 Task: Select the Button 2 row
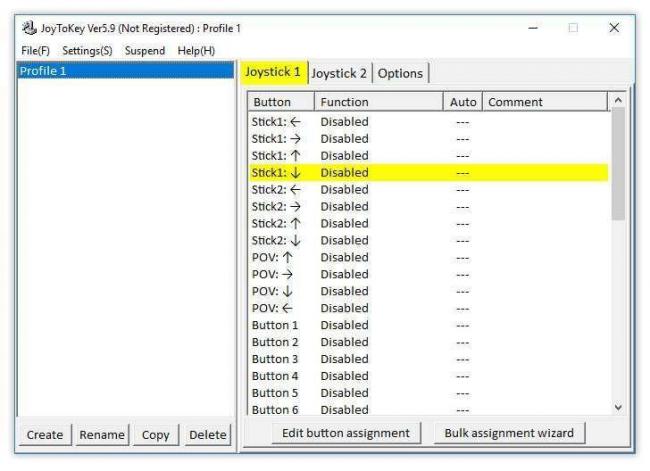429,342
